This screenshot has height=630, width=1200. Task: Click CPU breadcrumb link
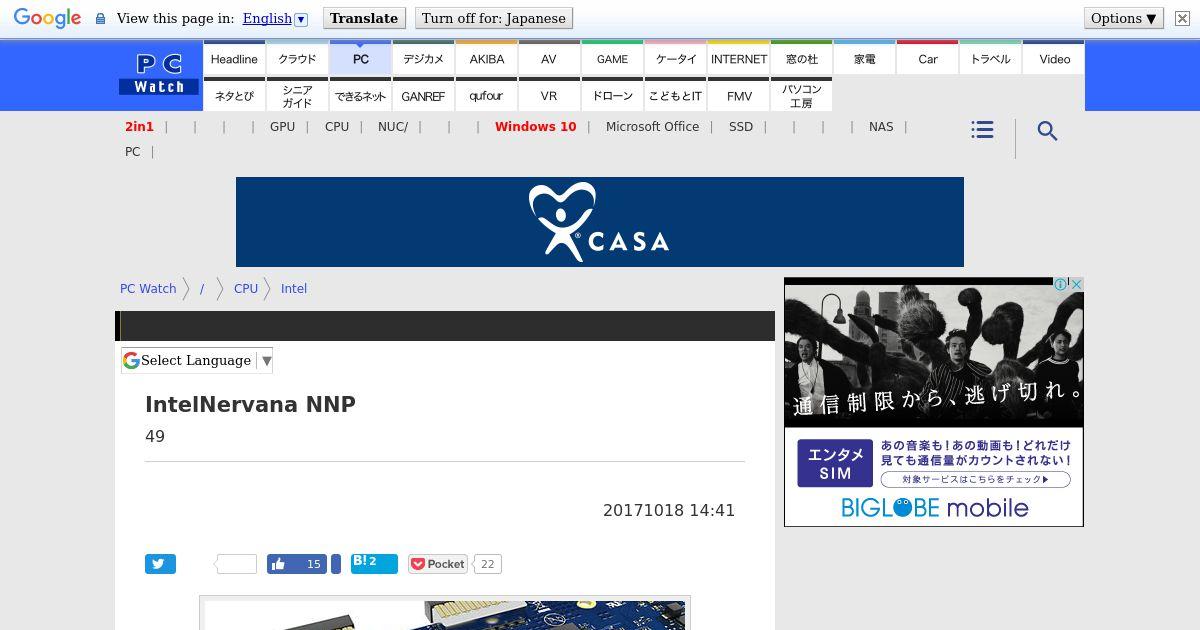pyautogui.click(x=246, y=288)
